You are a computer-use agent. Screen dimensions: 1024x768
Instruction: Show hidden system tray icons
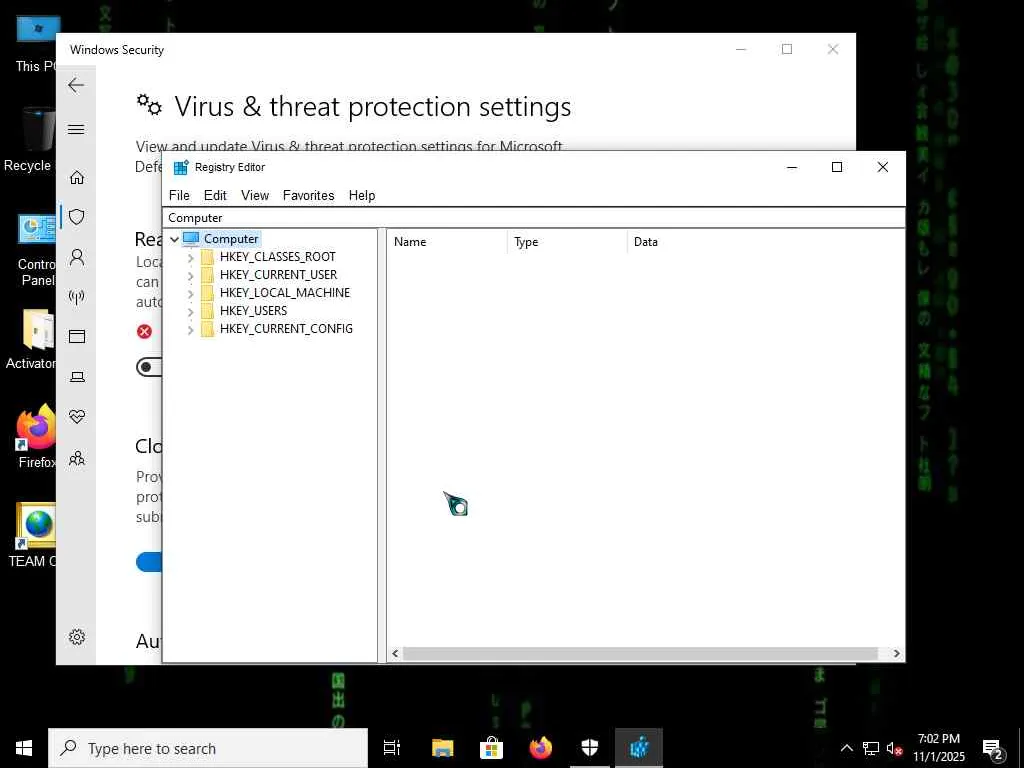click(x=846, y=748)
